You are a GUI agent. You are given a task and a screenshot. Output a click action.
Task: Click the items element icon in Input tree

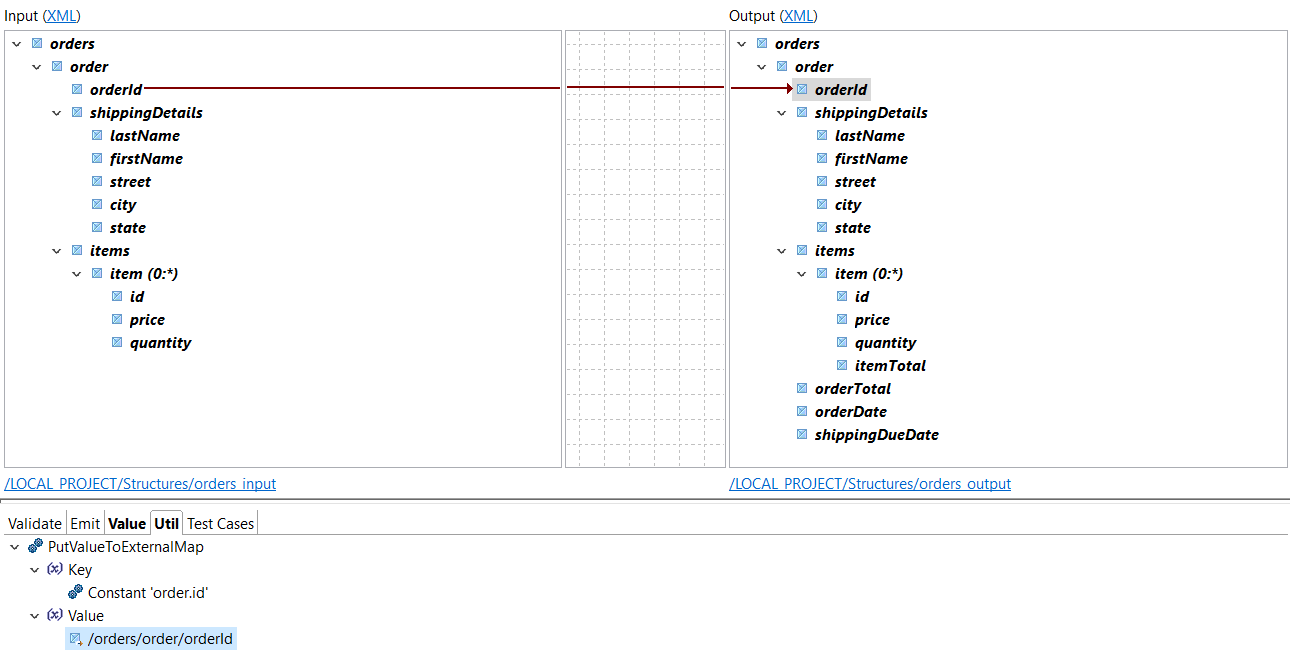[x=77, y=250]
